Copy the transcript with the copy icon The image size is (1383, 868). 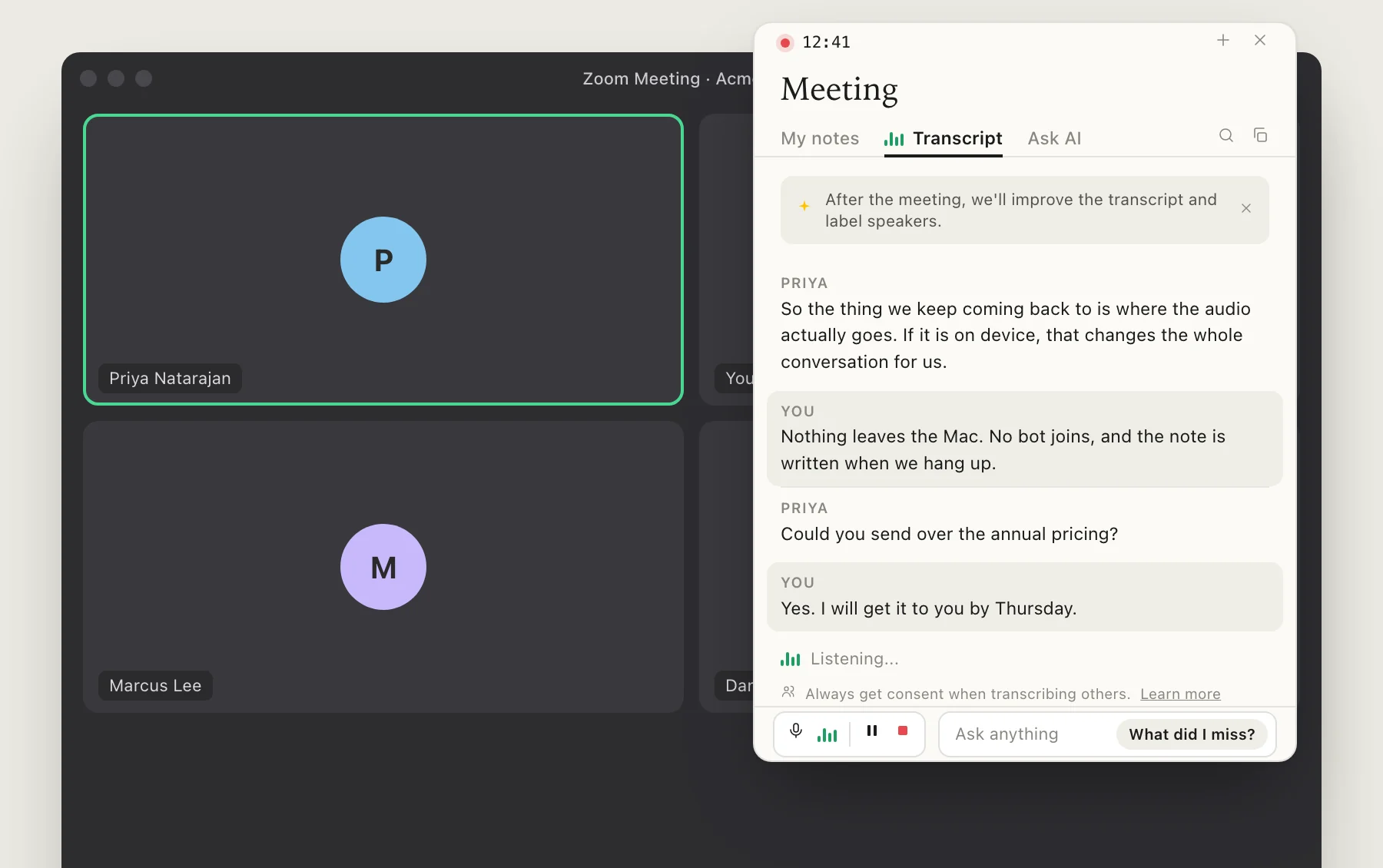pos(1260,135)
